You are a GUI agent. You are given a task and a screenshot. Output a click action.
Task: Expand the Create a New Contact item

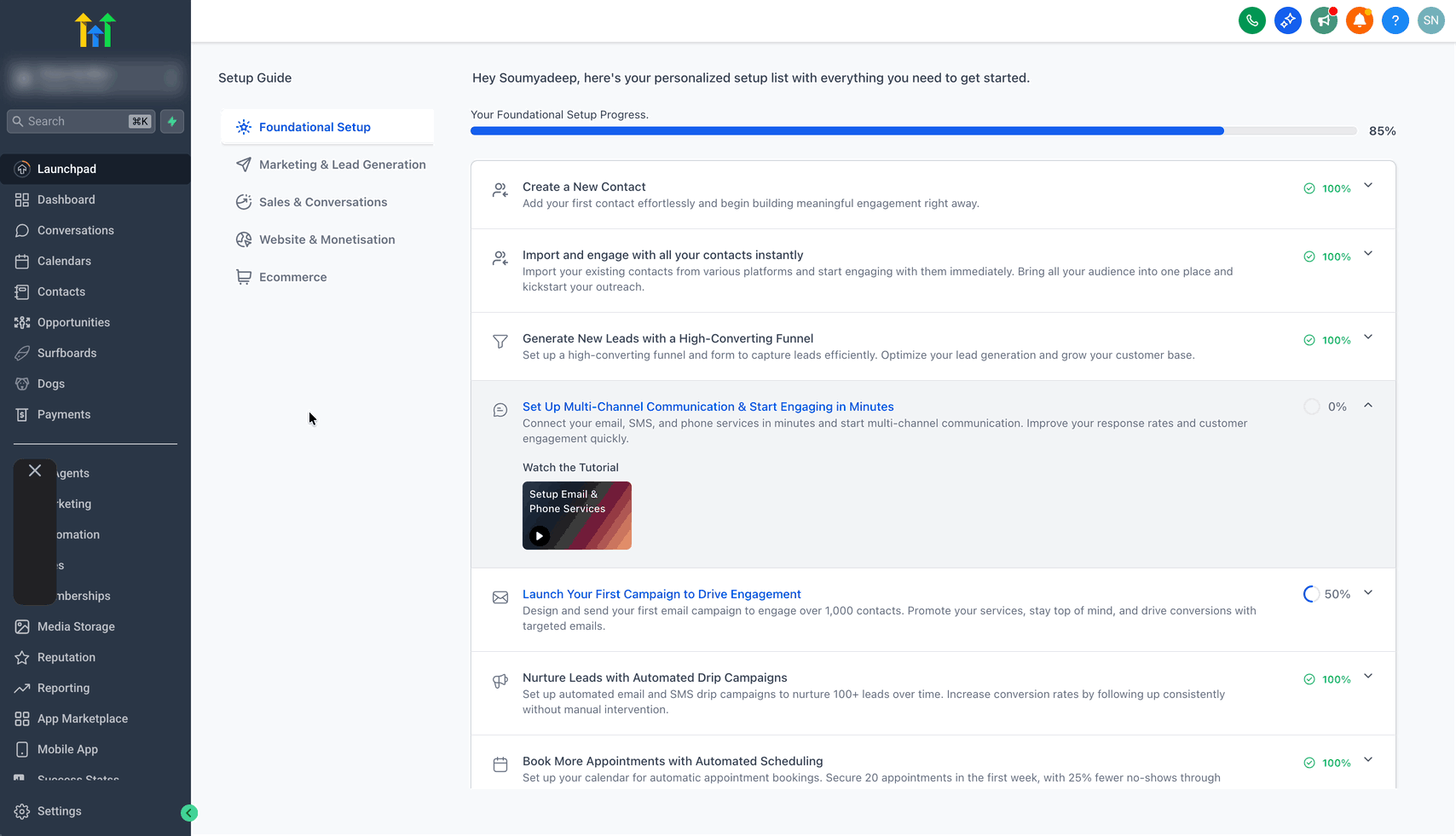click(x=1368, y=186)
